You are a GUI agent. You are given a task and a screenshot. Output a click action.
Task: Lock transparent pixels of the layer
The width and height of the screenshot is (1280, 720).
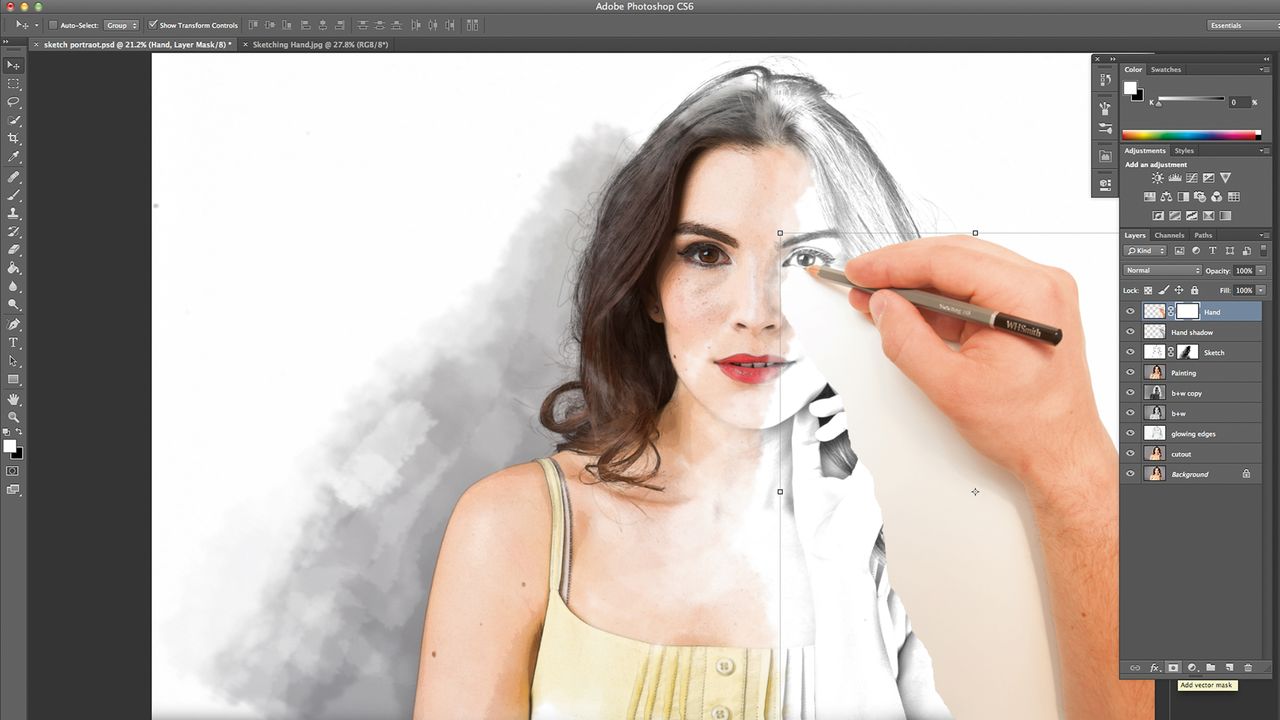point(1149,290)
